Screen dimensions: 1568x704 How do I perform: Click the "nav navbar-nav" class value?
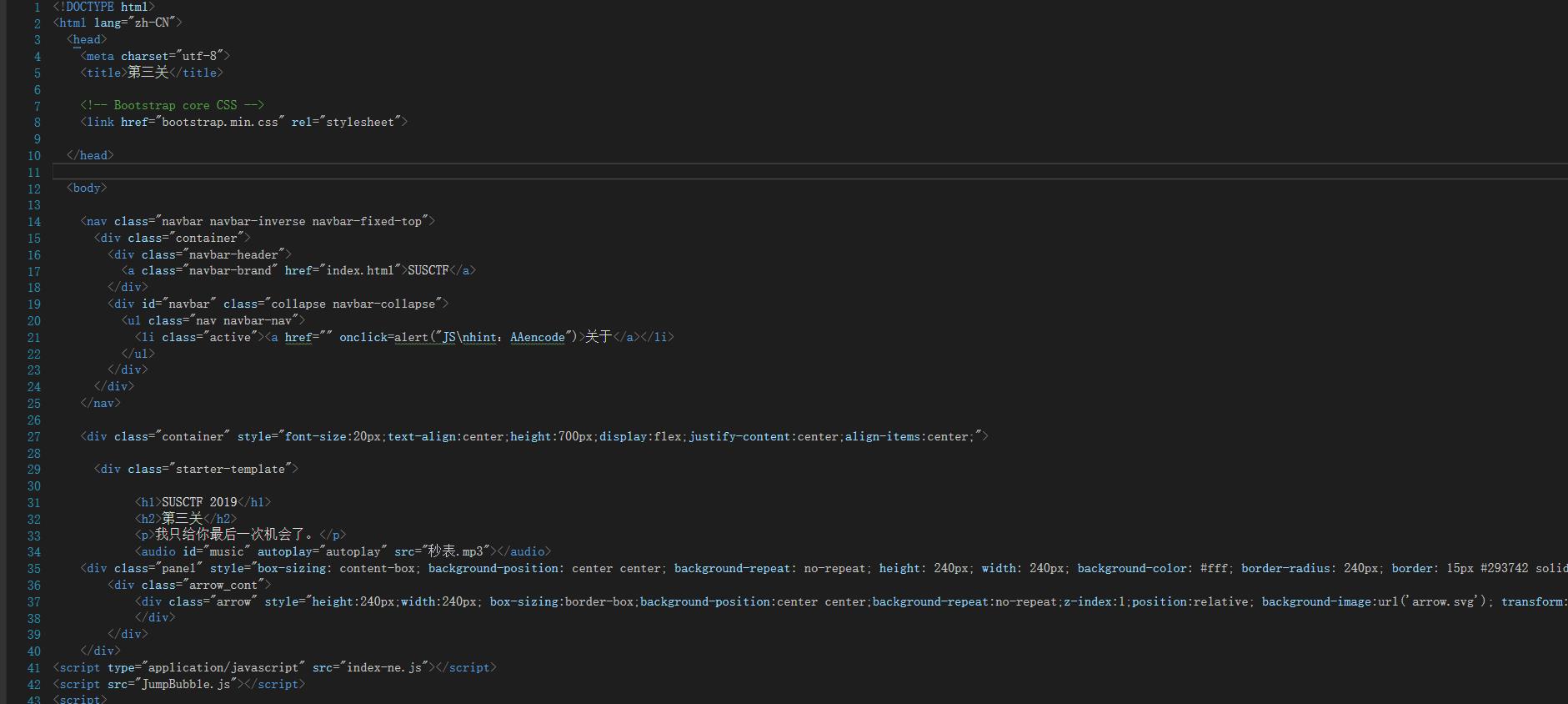click(244, 320)
